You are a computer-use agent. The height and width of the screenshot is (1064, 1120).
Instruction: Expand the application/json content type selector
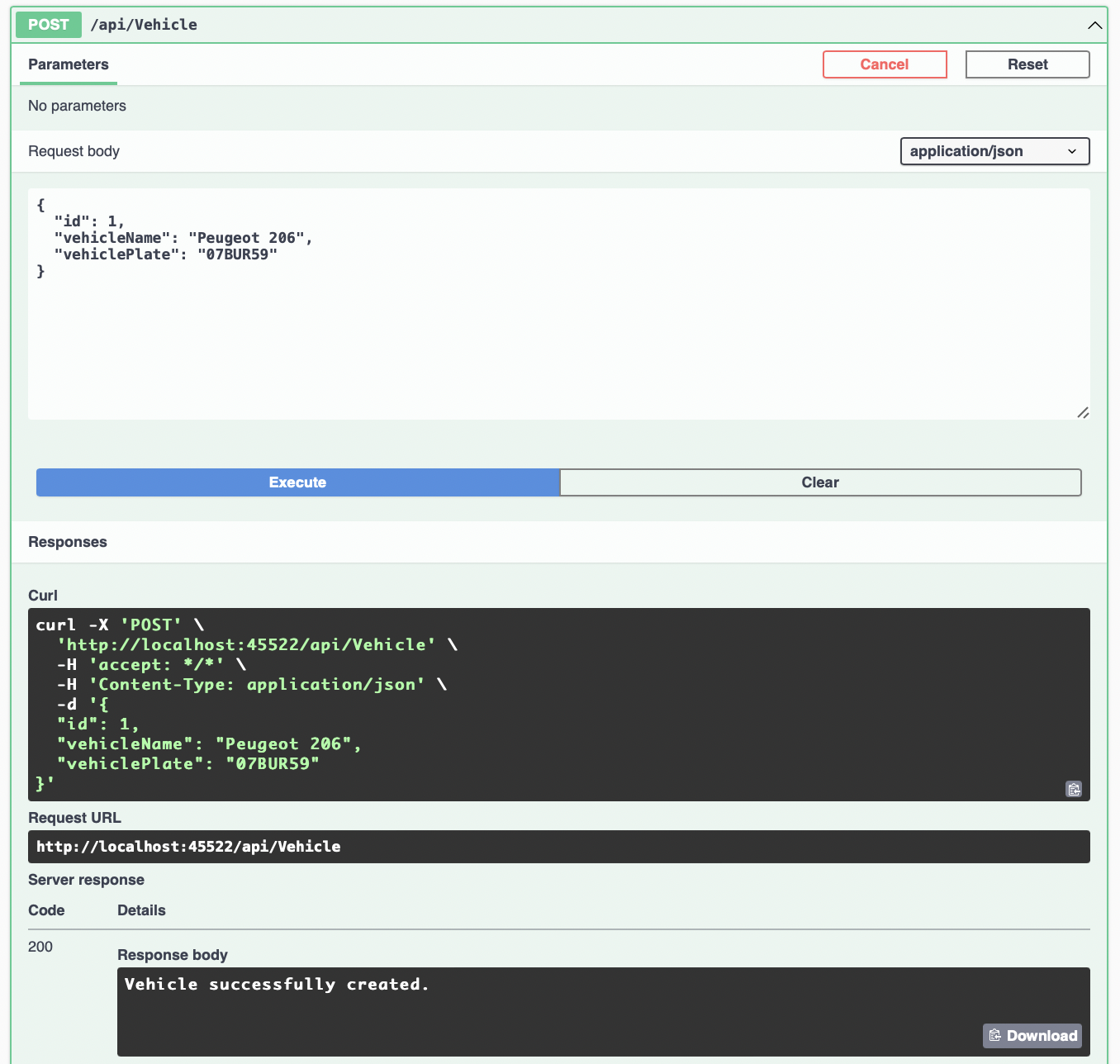994,151
